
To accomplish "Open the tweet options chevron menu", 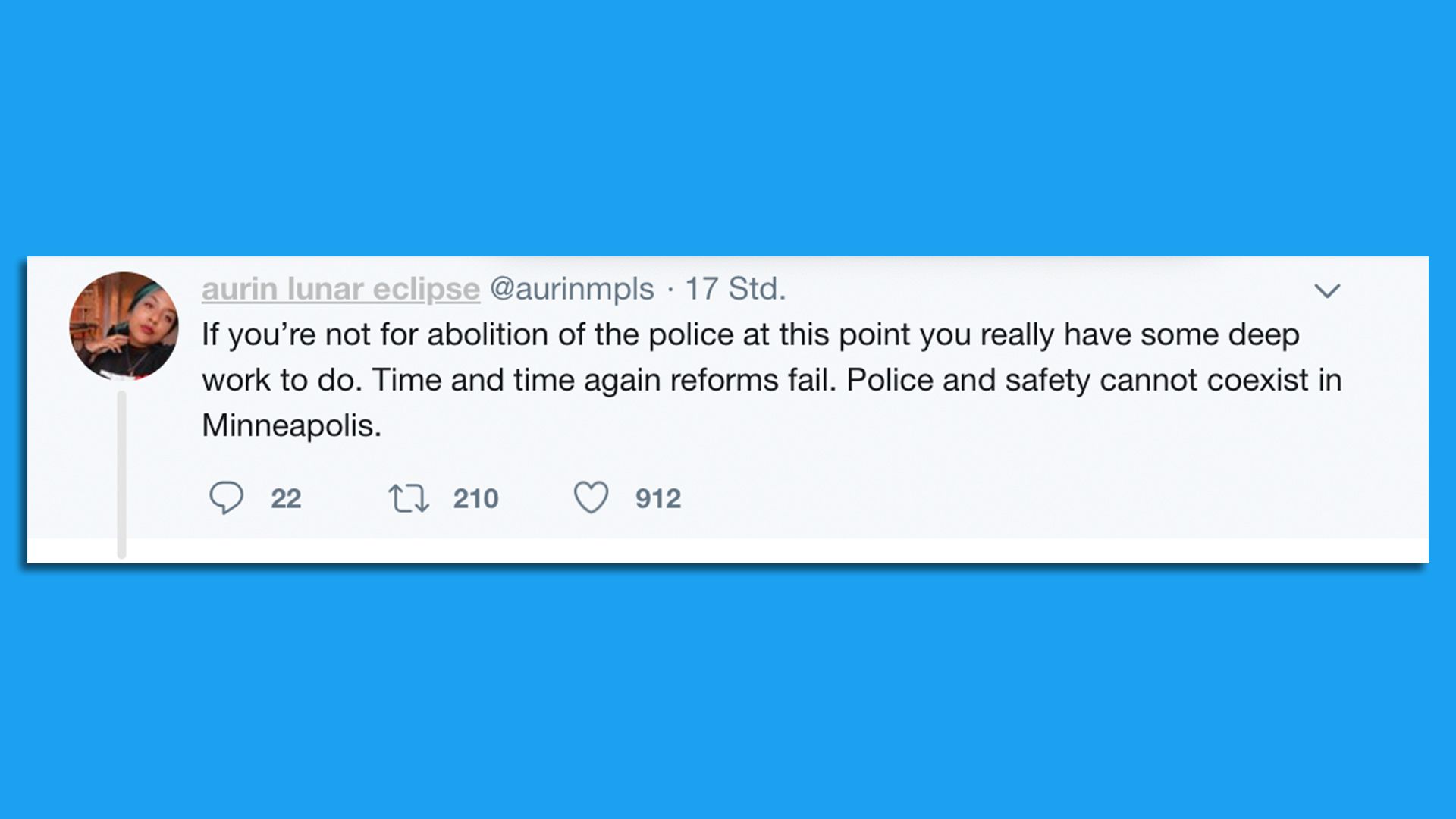I will click(x=1327, y=290).
